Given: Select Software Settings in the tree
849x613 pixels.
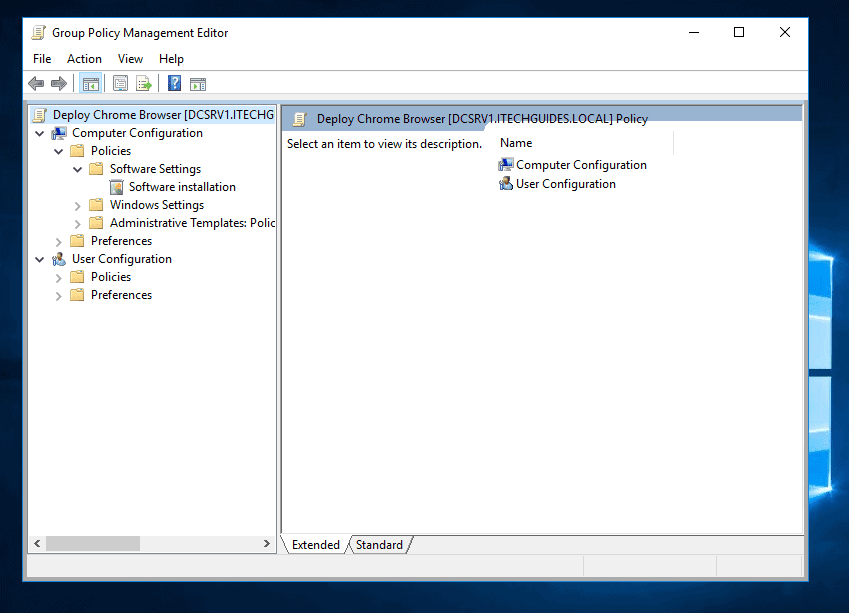Looking at the screenshot, I should coord(155,169).
